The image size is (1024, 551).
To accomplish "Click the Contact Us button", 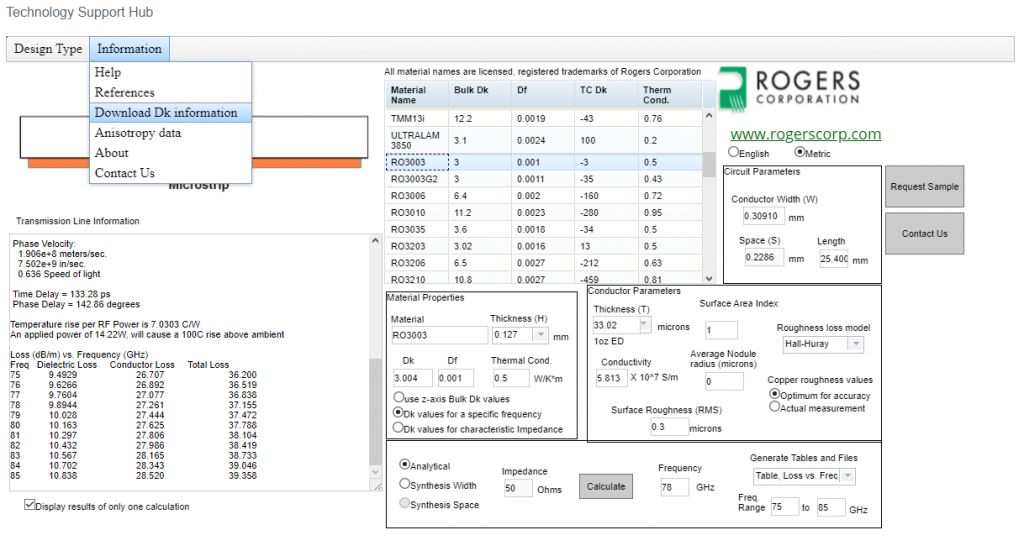I will click(x=924, y=234).
